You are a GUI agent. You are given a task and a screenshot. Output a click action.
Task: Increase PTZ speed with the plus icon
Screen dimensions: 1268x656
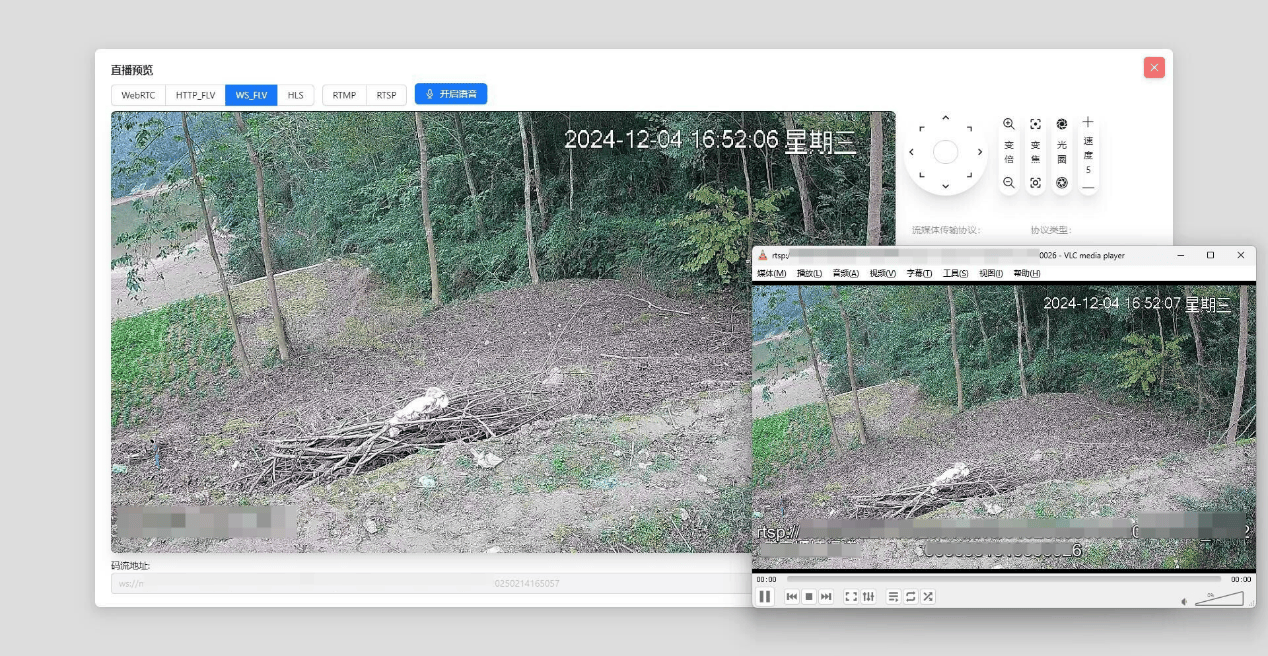1088,121
